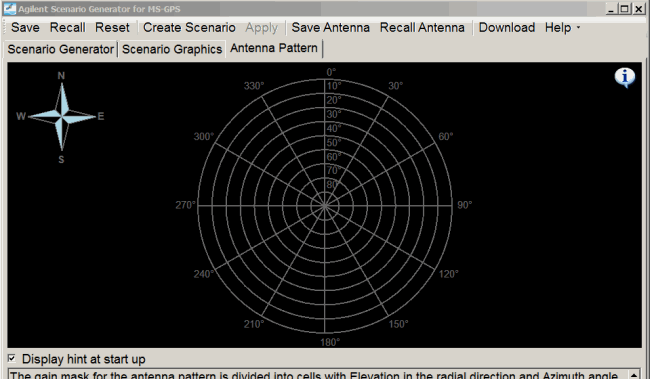
Task: Click the Download toolbar item
Action: 507,28
